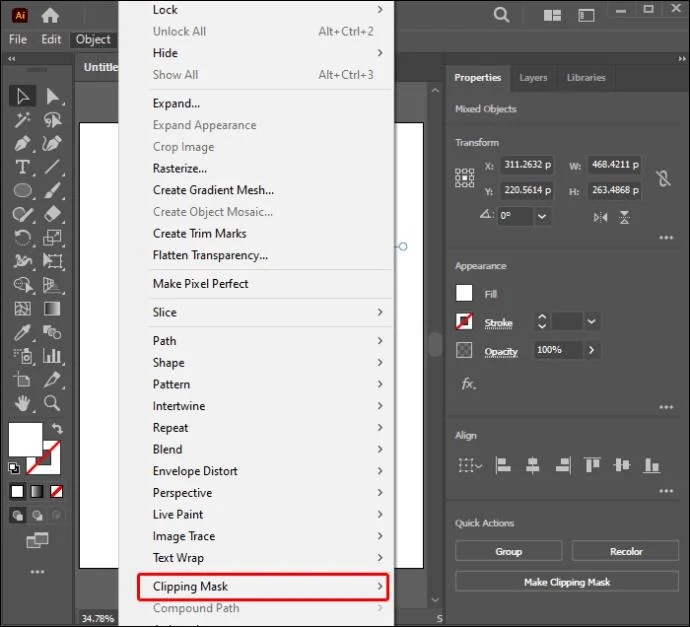This screenshot has width=690, height=627.
Task: Flip selection along horizontal axis
Action: [x=600, y=217]
